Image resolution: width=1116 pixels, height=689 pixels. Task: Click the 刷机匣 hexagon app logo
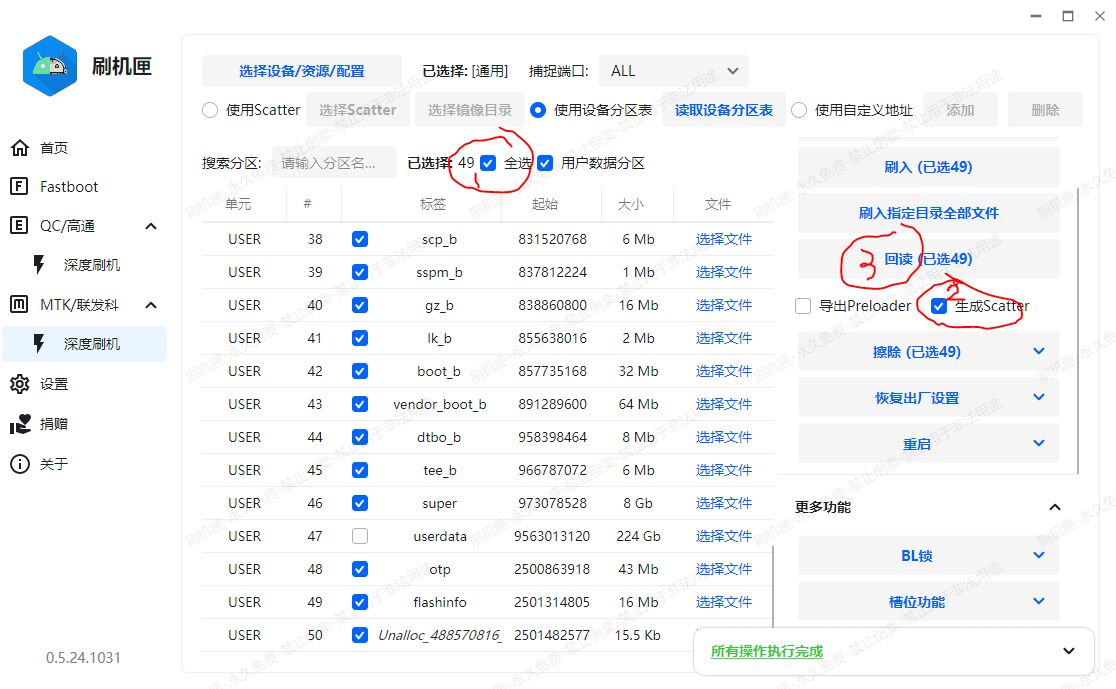point(50,66)
